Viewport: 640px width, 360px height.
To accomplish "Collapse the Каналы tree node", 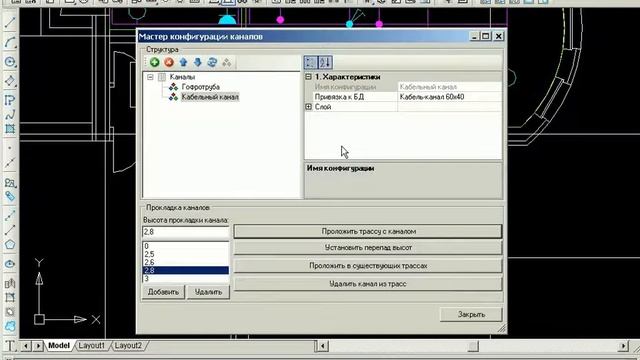I will pos(150,77).
